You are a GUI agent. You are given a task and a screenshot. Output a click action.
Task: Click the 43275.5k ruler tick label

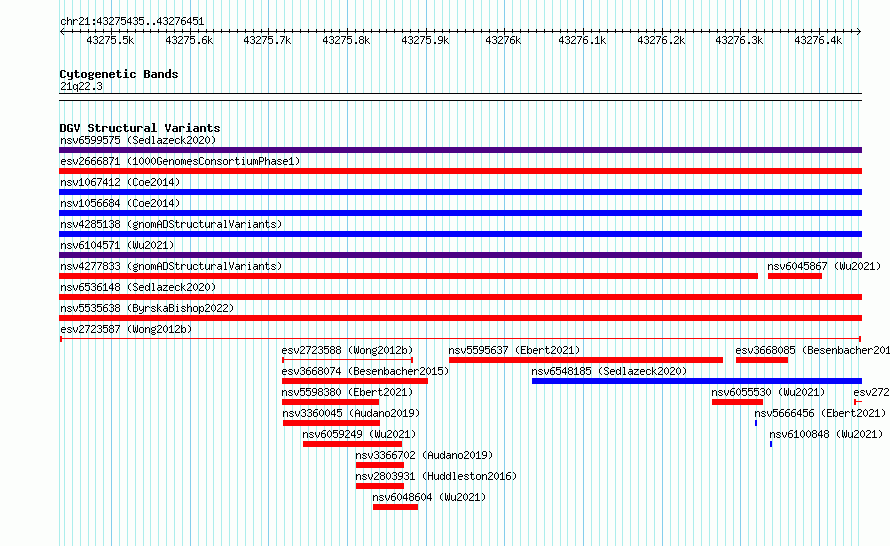click(x=110, y=40)
